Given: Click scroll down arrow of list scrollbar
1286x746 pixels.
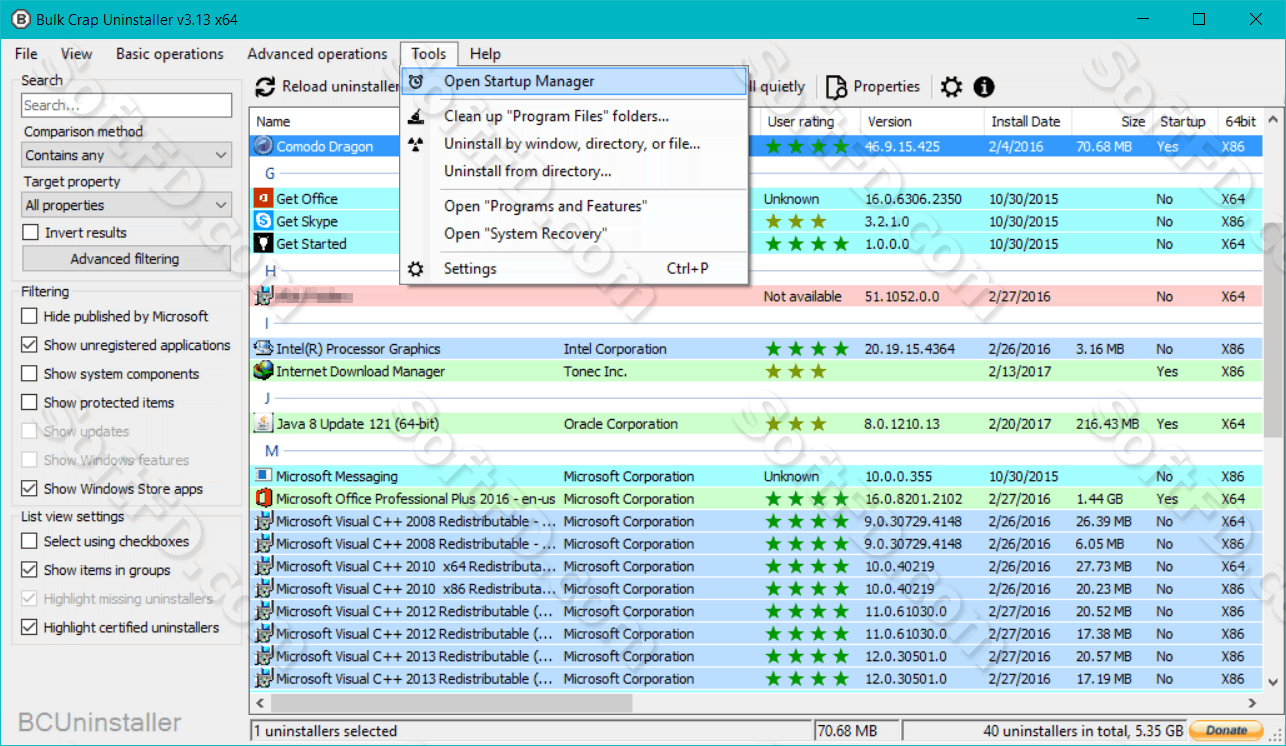Looking at the screenshot, I should (1273, 681).
